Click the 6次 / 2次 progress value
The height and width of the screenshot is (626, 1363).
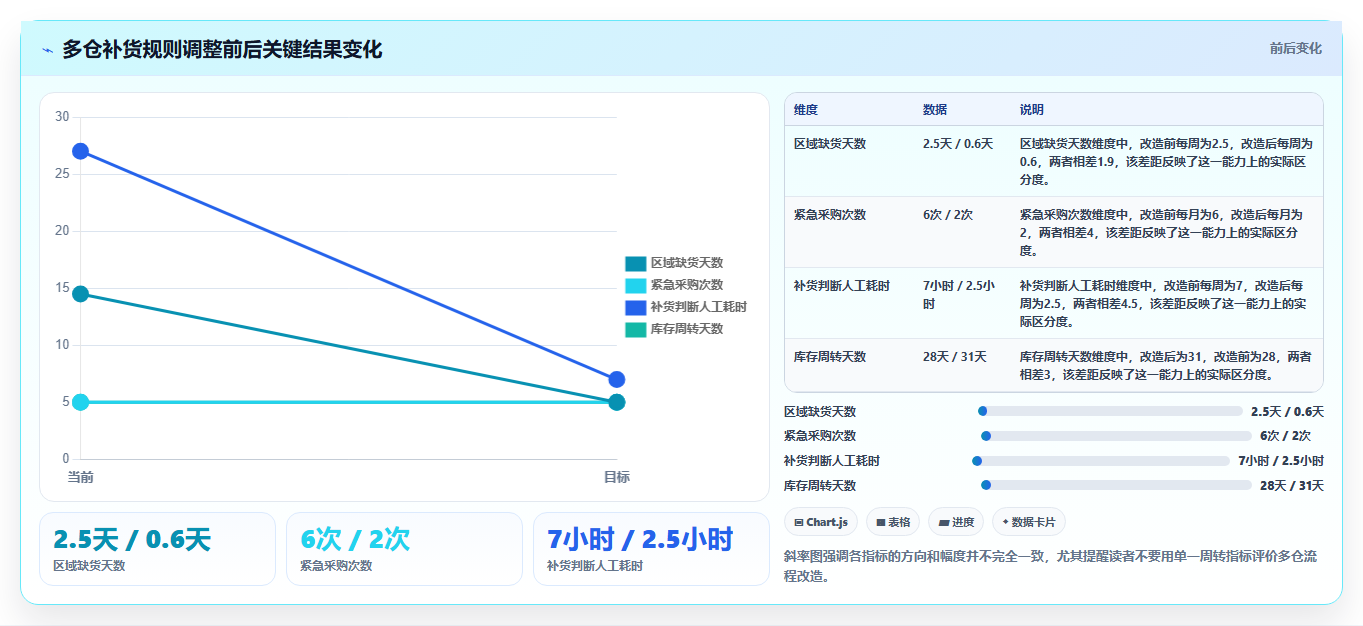[x=1285, y=436]
